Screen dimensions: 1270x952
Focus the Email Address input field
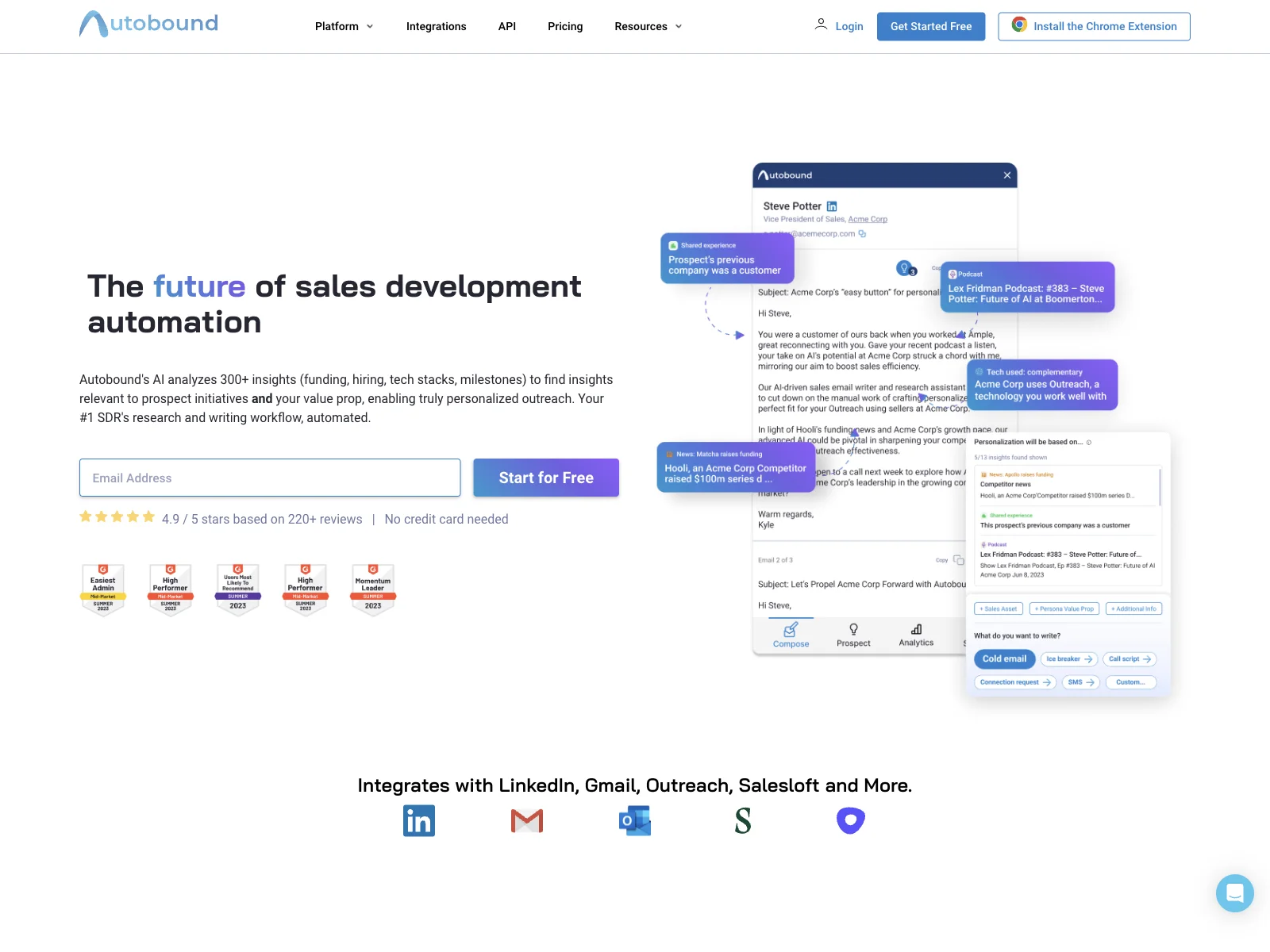270,478
